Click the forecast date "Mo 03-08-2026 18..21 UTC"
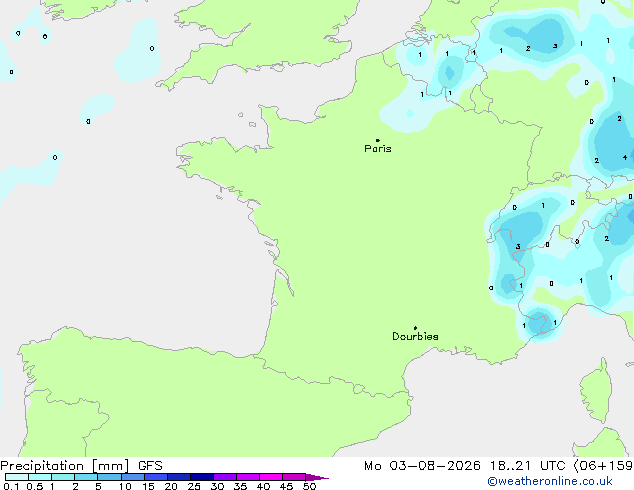This screenshot has height=490, width=634. pyautogui.click(x=465, y=466)
